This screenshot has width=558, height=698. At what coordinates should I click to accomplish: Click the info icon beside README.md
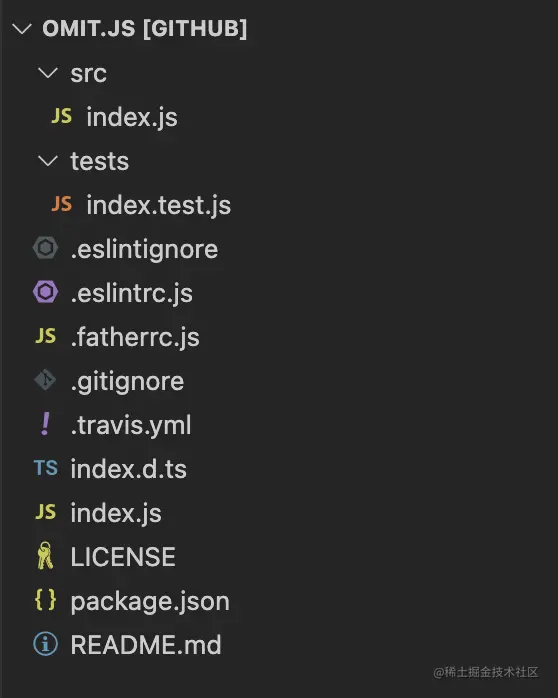coord(45,644)
